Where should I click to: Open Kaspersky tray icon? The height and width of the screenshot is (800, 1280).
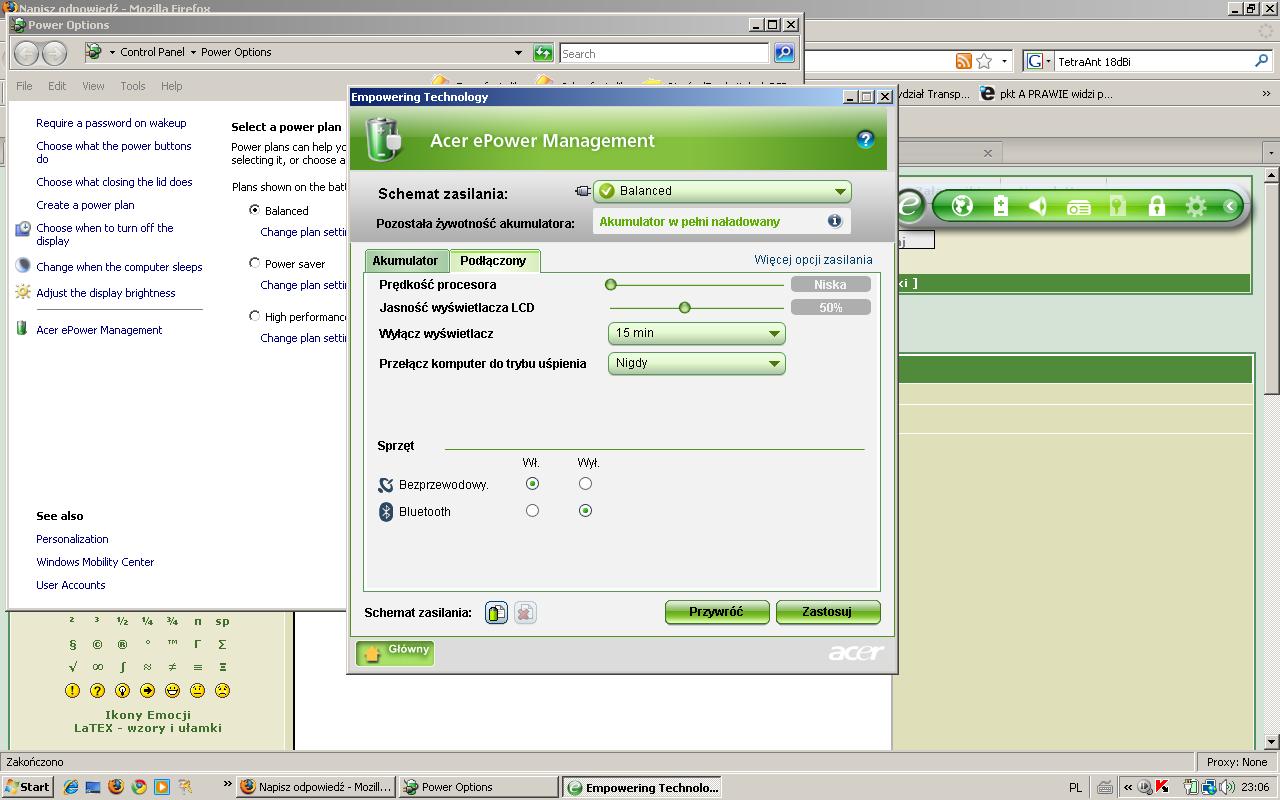point(1162,787)
